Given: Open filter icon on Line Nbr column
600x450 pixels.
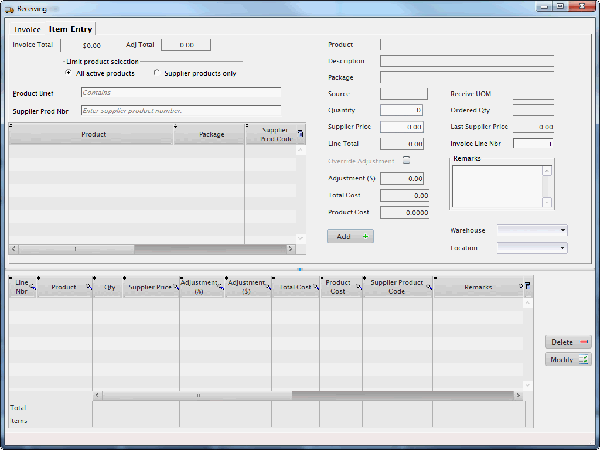Looking at the screenshot, I should 33,287.
